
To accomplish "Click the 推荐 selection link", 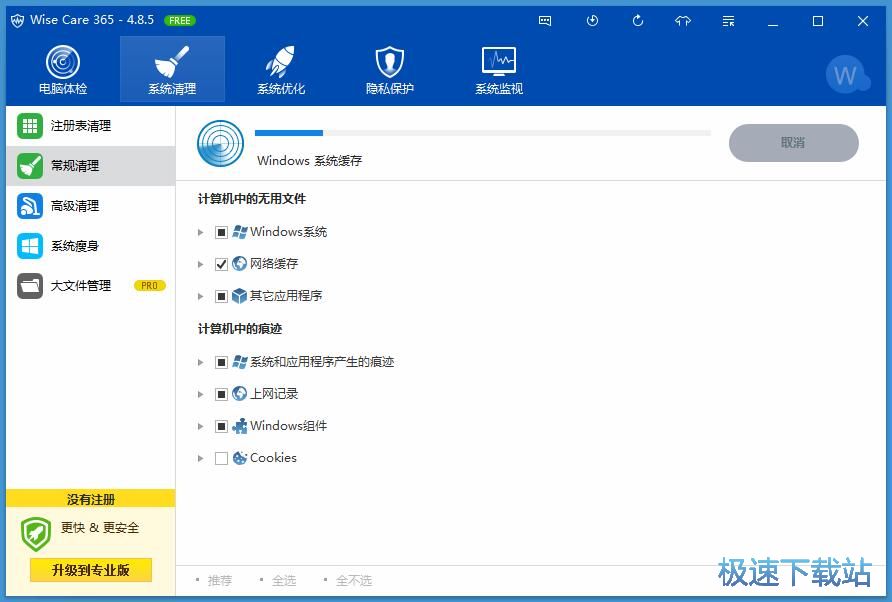I will pyautogui.click(x=220, y=580).
